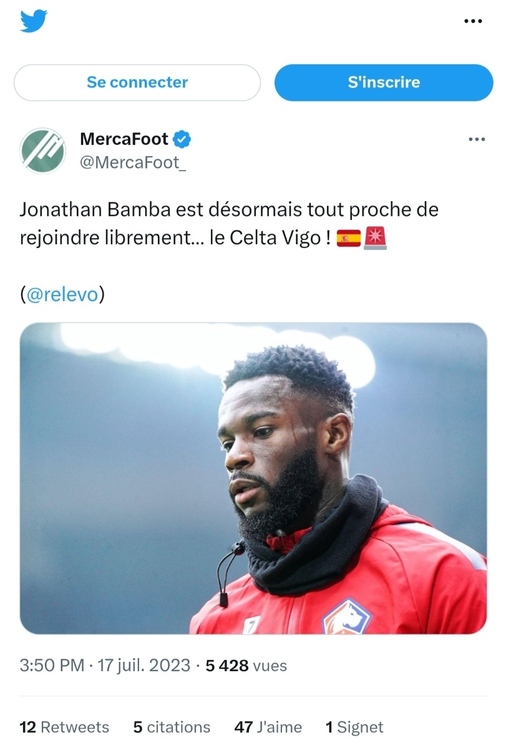View the 47 J'aime list
The image size is (506, 750).
268,727
